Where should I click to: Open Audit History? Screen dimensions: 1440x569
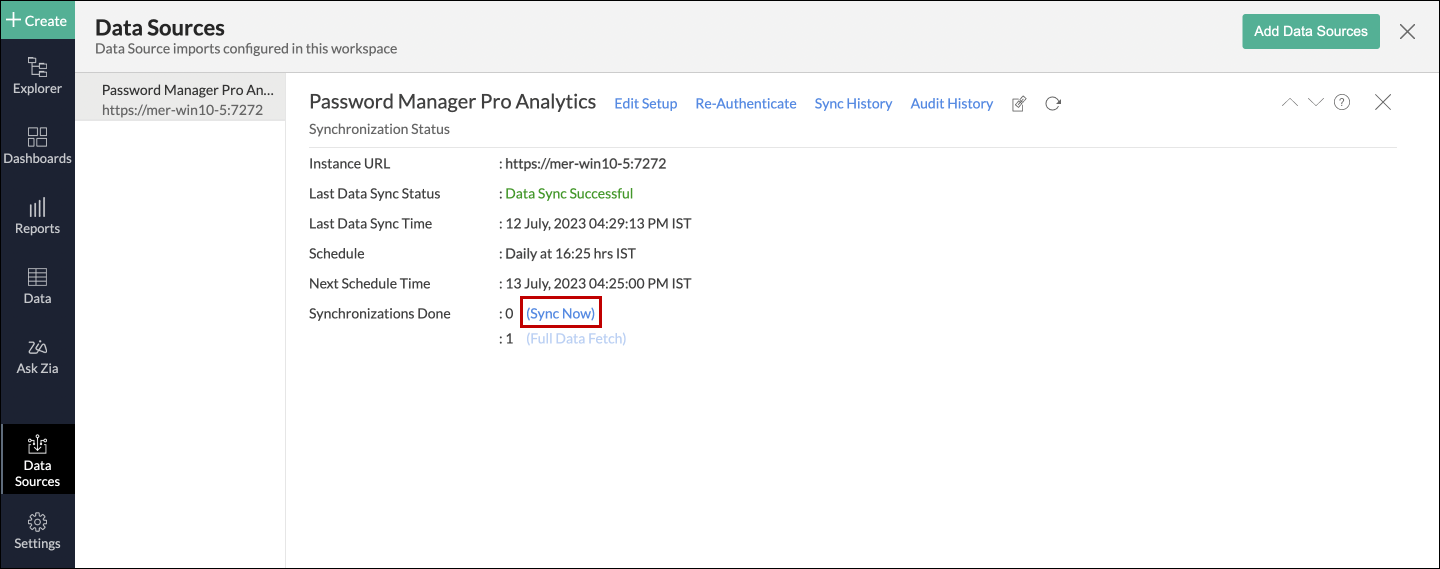point(951,103)
